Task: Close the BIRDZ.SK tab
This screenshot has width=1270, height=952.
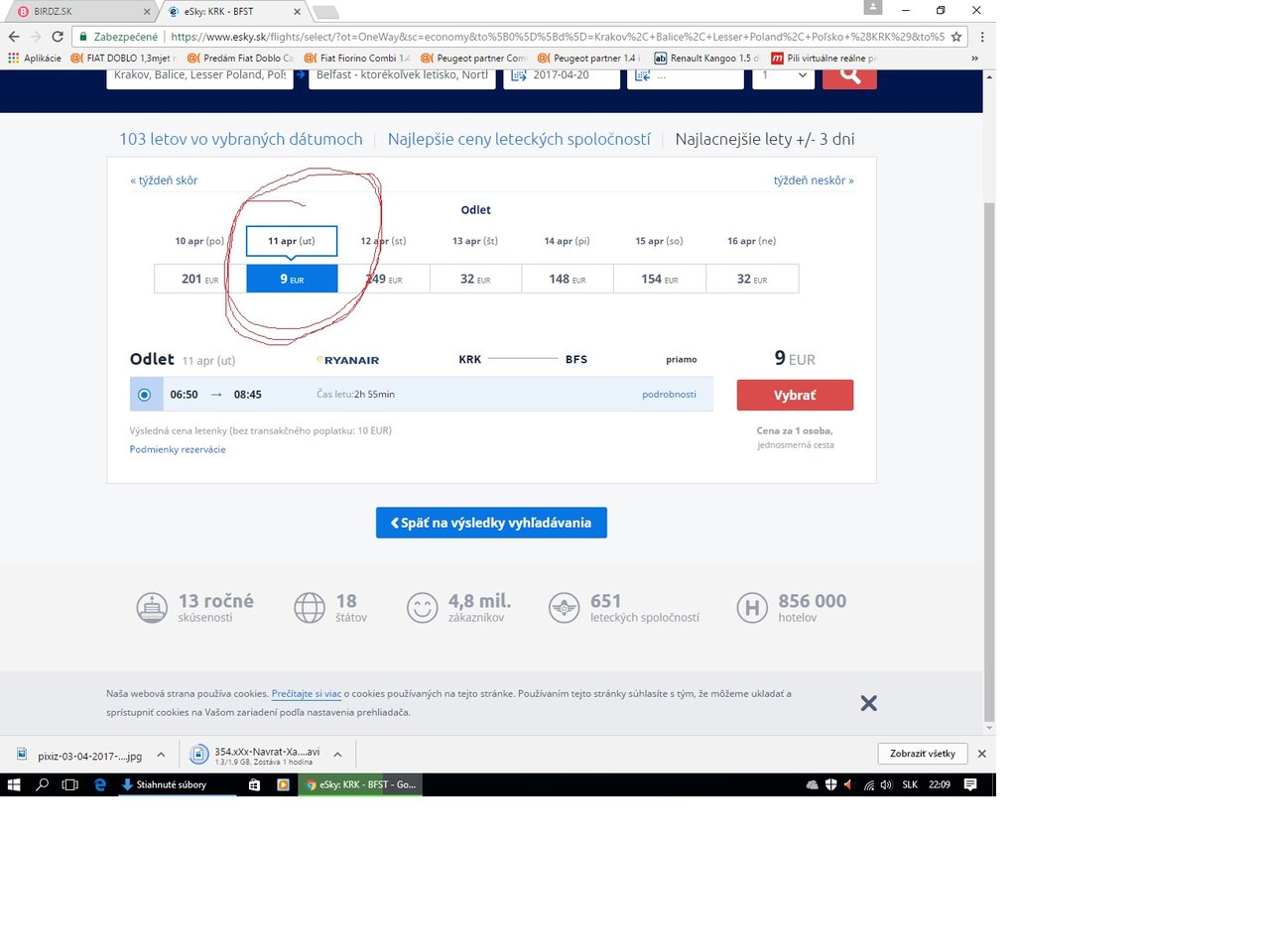Action: 147,12
